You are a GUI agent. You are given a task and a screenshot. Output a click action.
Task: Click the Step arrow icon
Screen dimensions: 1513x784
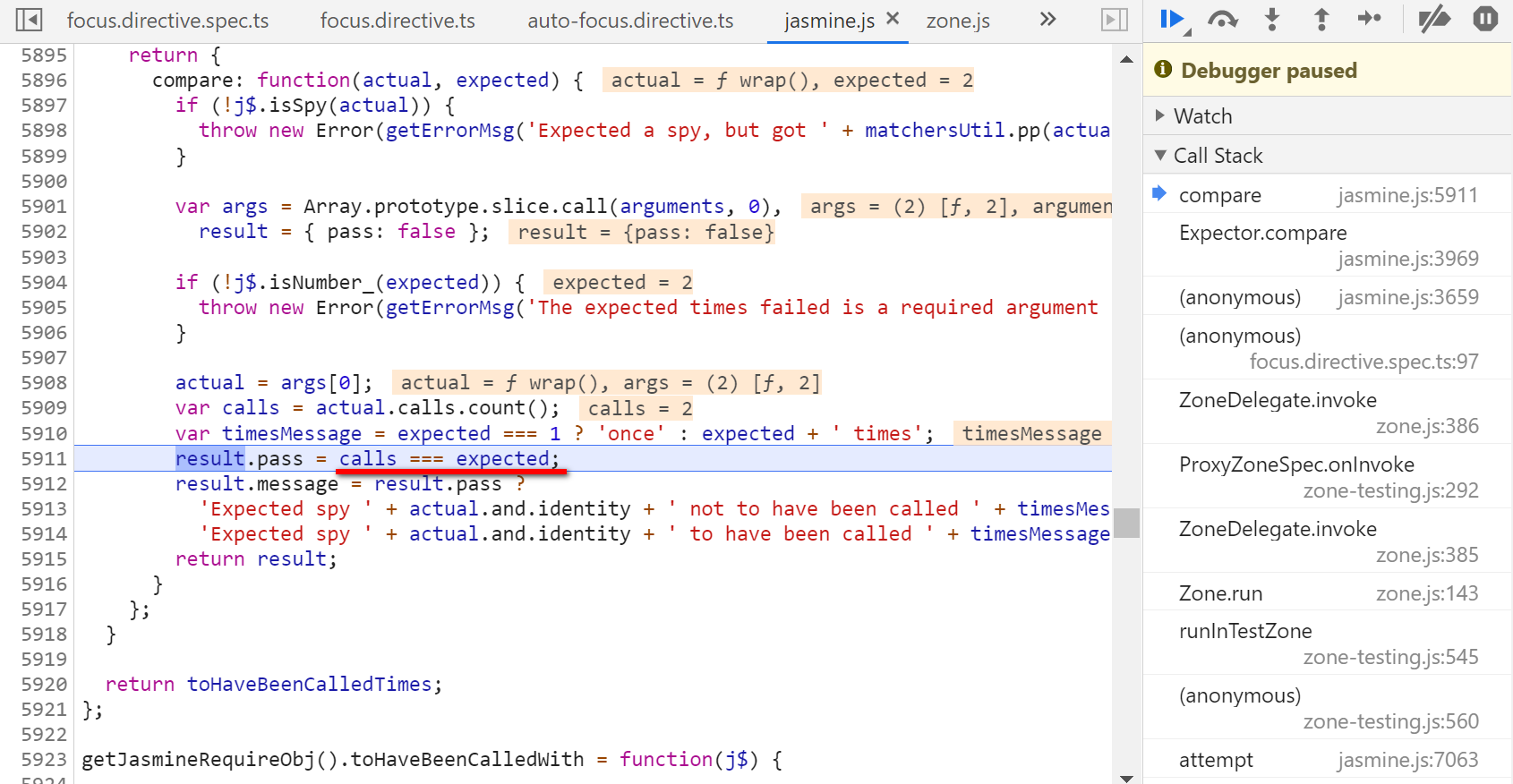click(1370, 19)
